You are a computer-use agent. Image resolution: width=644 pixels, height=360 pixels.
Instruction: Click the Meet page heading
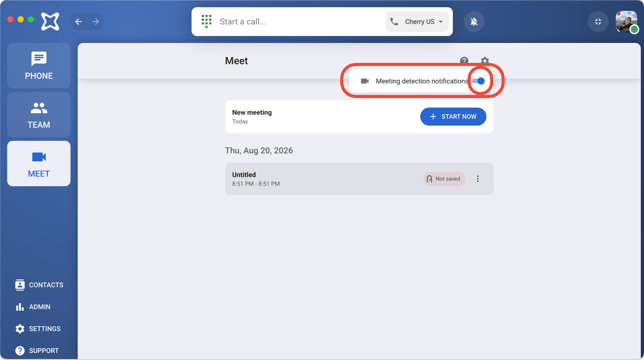coord(236,61)
